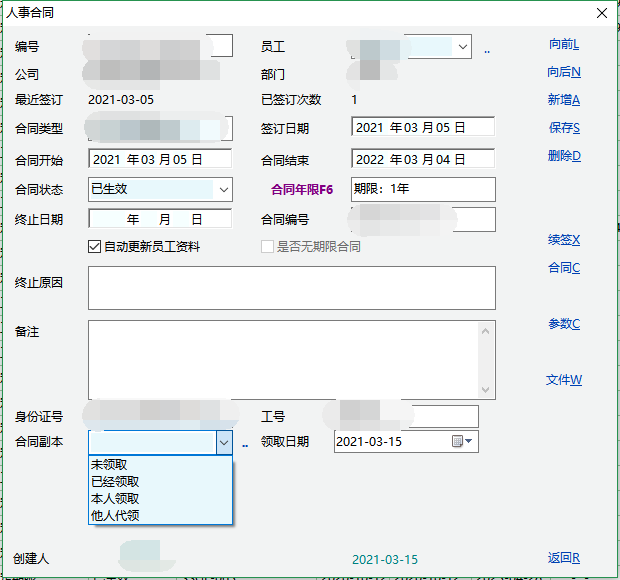Collapse the 合同副本 dropdown arrow
The image size is (620, 580).
(223, 442)
